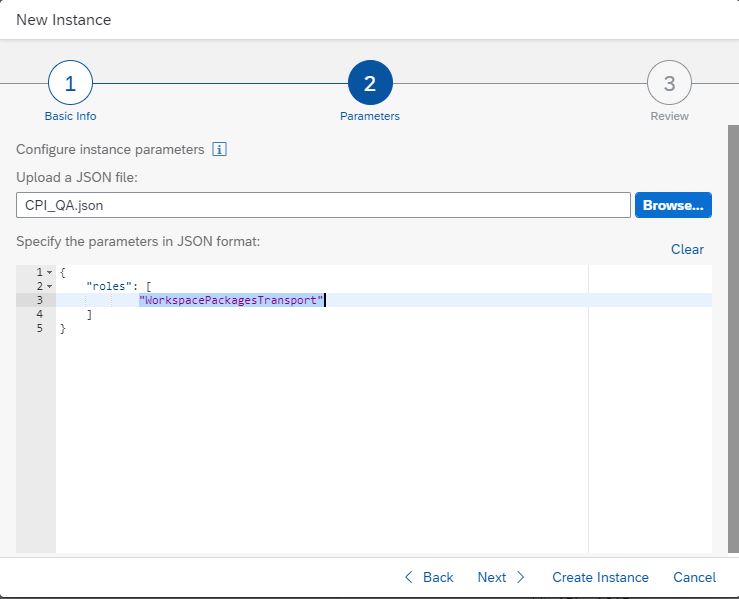Click the Basic Info step label

tap(70, 116)
